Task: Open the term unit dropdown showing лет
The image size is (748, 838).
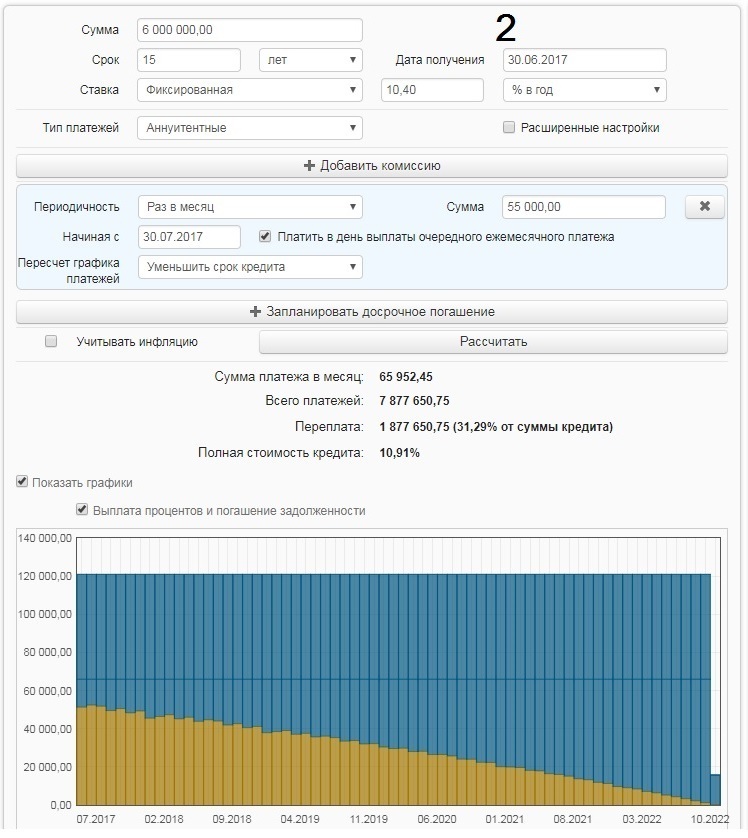Action: [x=310, y=60]
